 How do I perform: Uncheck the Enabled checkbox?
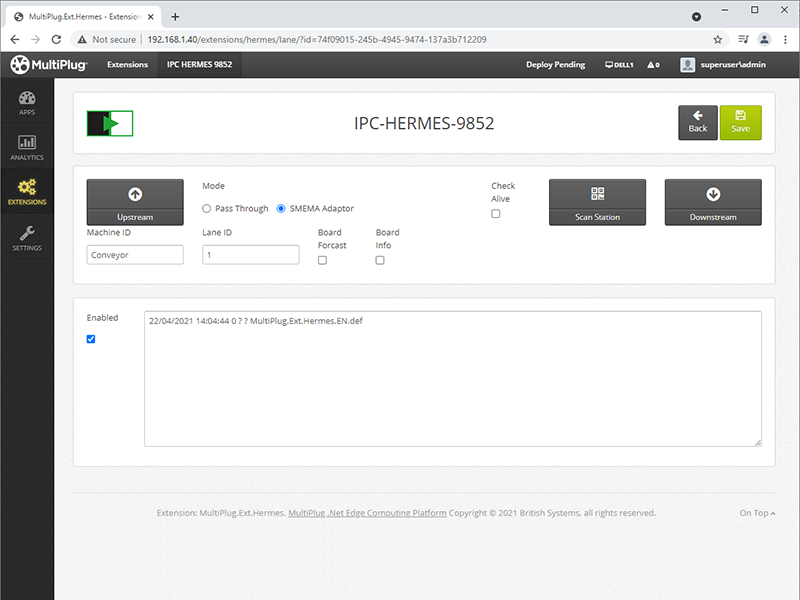[x=91, y=339]
